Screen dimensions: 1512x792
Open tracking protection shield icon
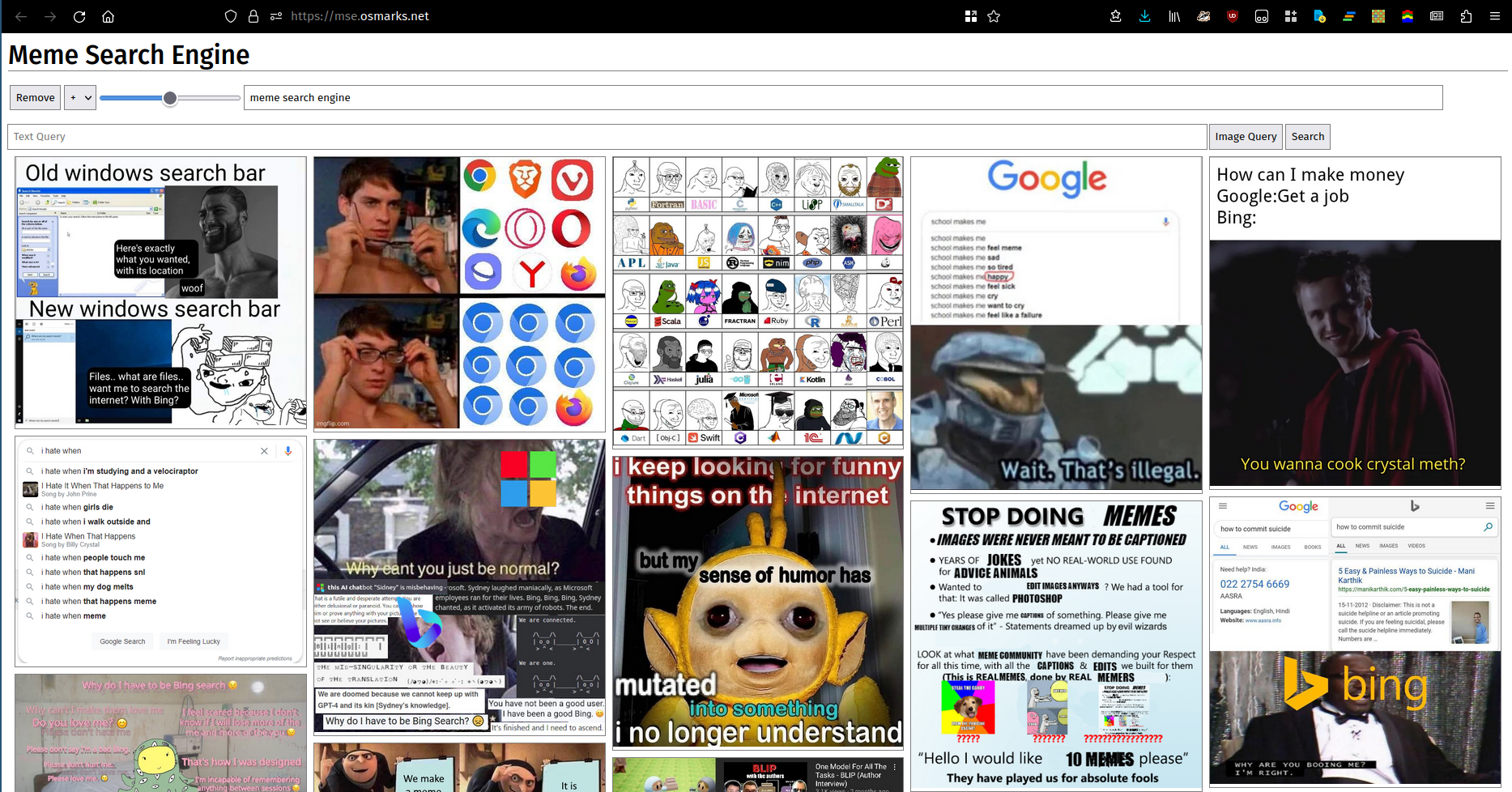tap(231, 16)
